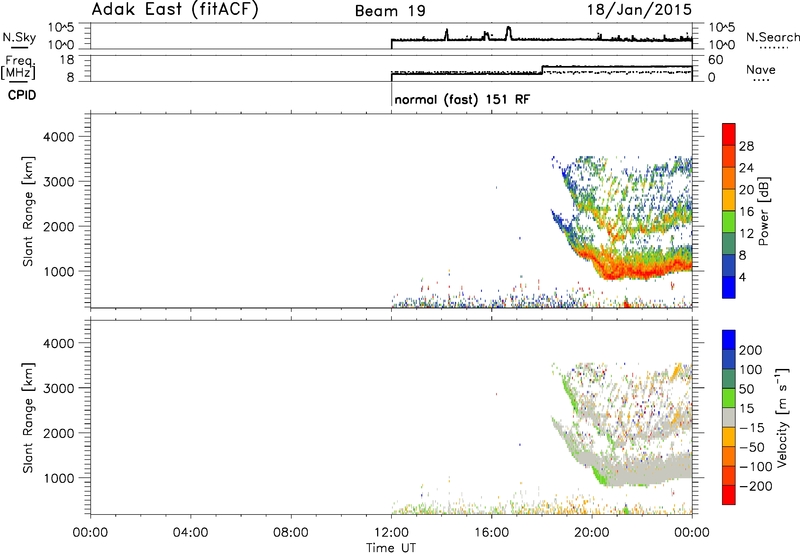Image resolution: width=800 pixels, height=554 pixels.
Task: Click the 'Adak East (fitACF)' title
Action: point(175,10)
